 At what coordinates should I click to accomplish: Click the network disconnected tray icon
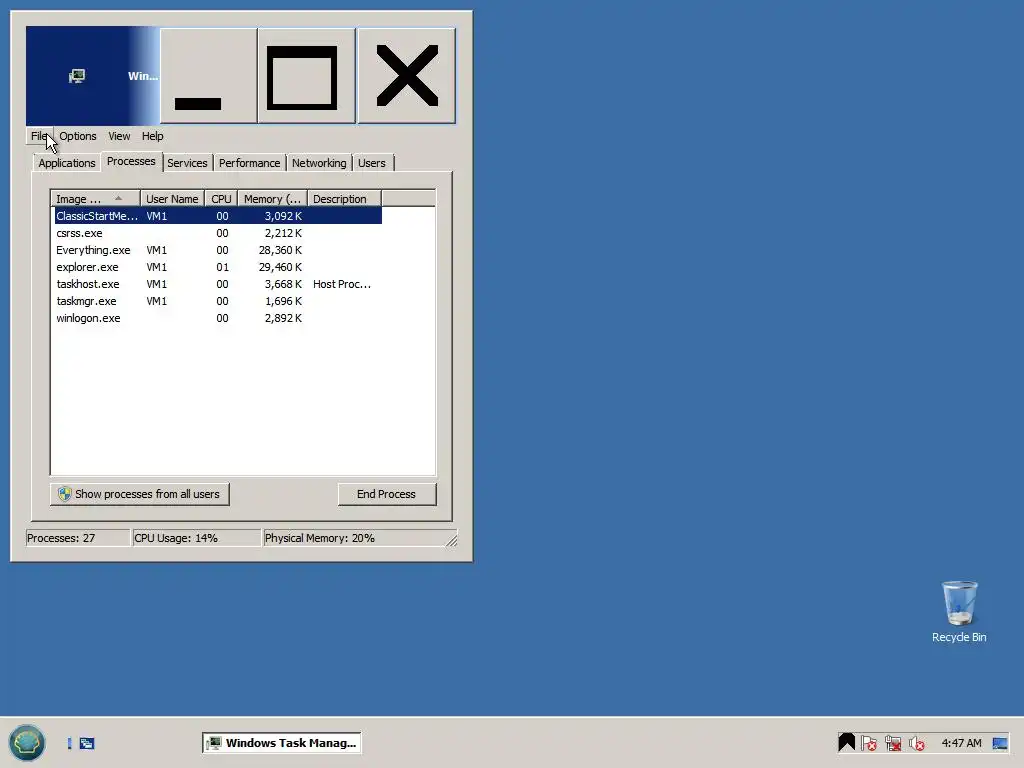coord(893,743)
